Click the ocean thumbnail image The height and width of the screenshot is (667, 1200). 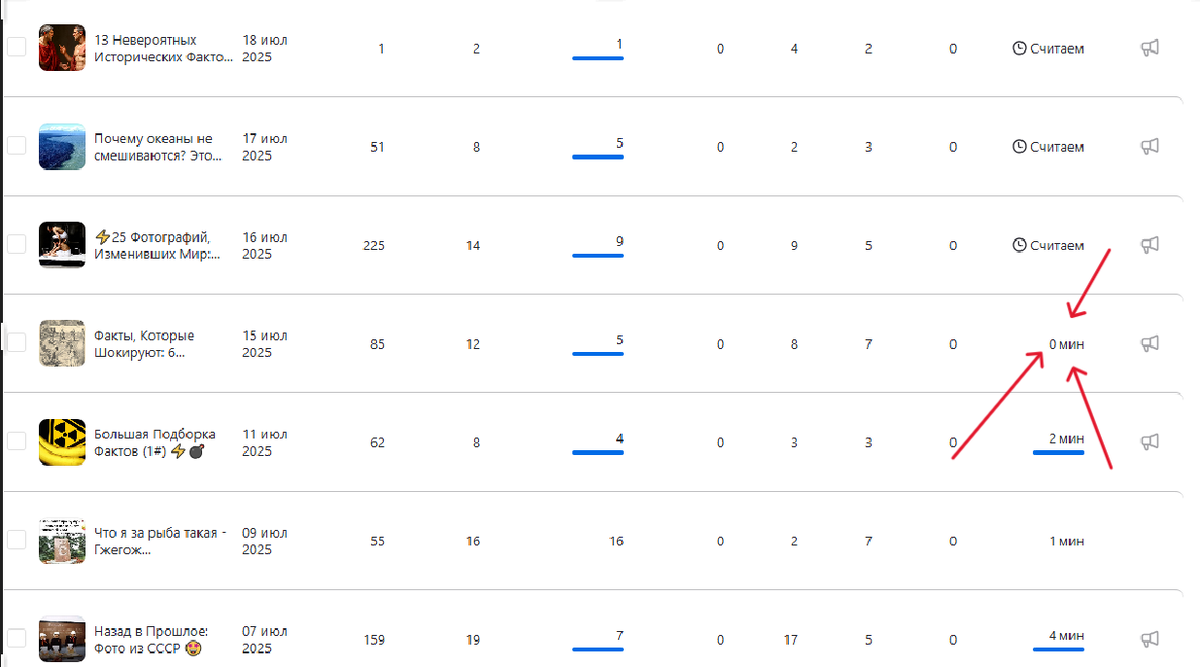tap(62, 146)
